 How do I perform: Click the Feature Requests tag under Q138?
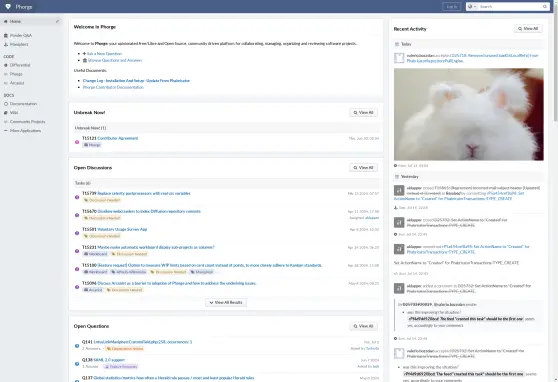pyautogui.click(x=121, y=366)
